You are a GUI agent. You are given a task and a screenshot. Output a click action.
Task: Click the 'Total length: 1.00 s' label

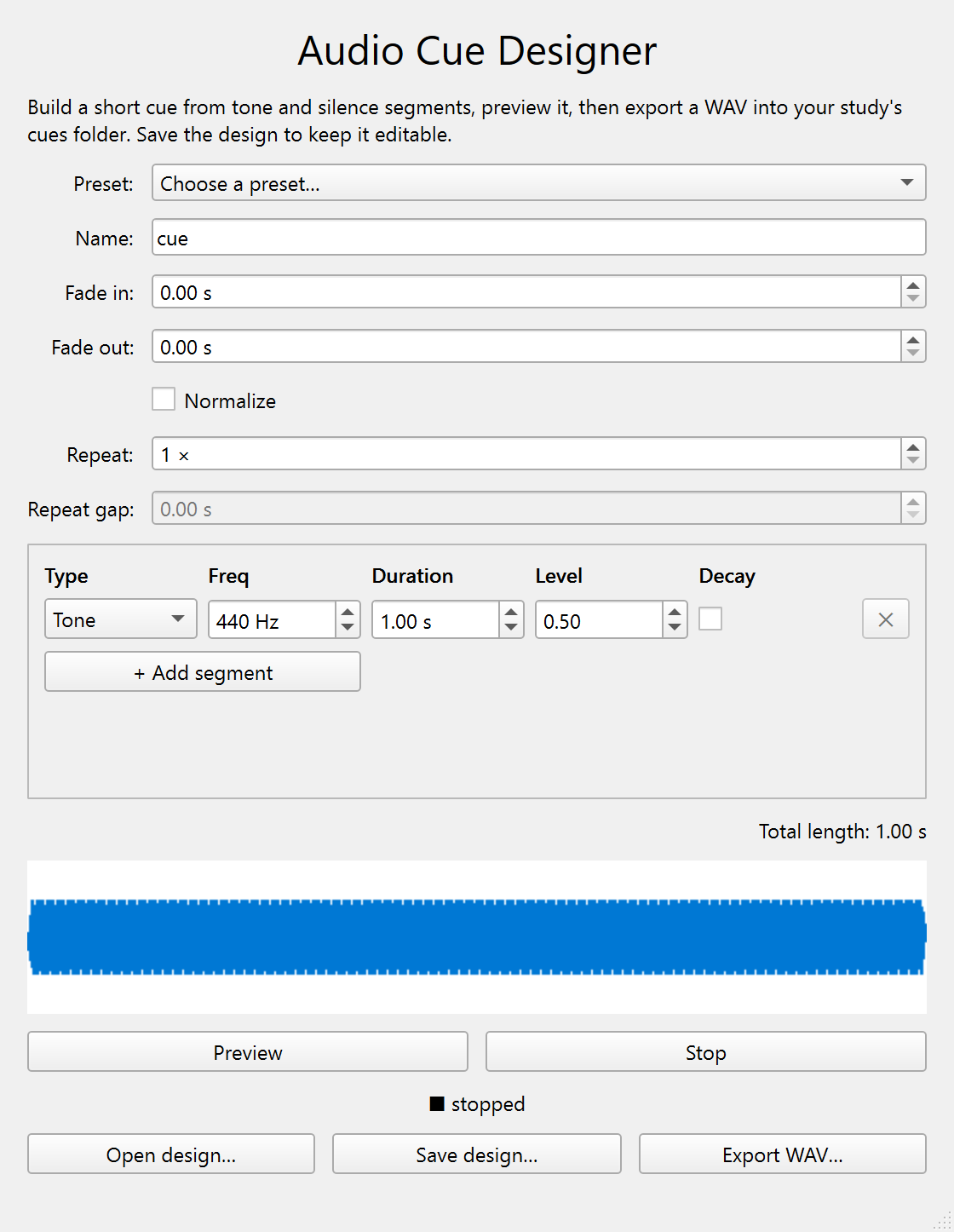tap(842, 832)
